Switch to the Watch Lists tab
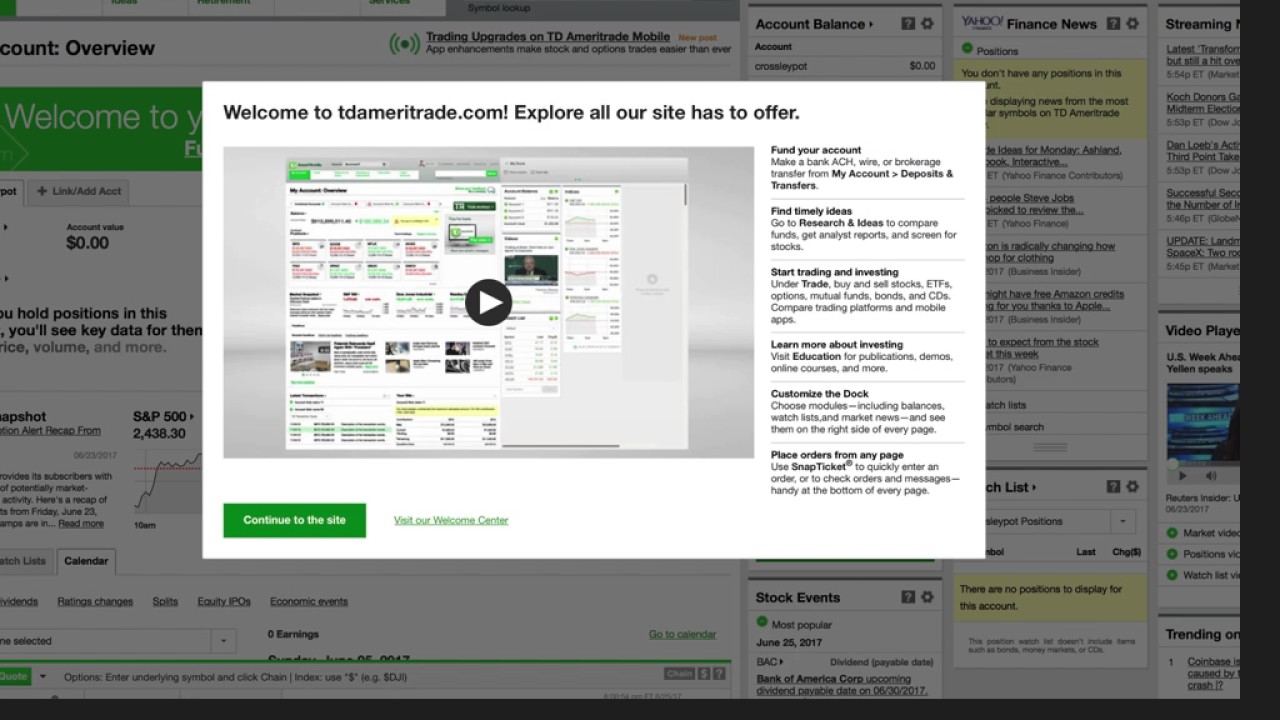 (x=25, y=561)
